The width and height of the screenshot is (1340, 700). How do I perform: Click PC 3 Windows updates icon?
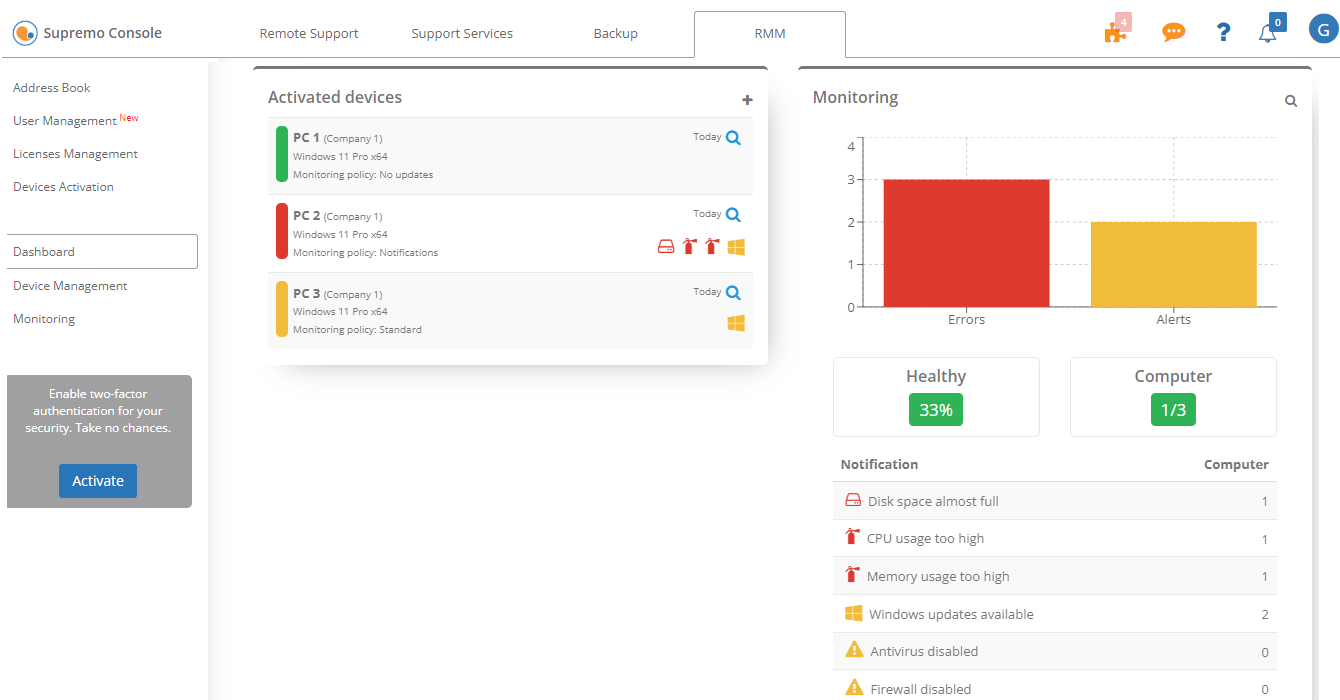(x=736, y=323)
